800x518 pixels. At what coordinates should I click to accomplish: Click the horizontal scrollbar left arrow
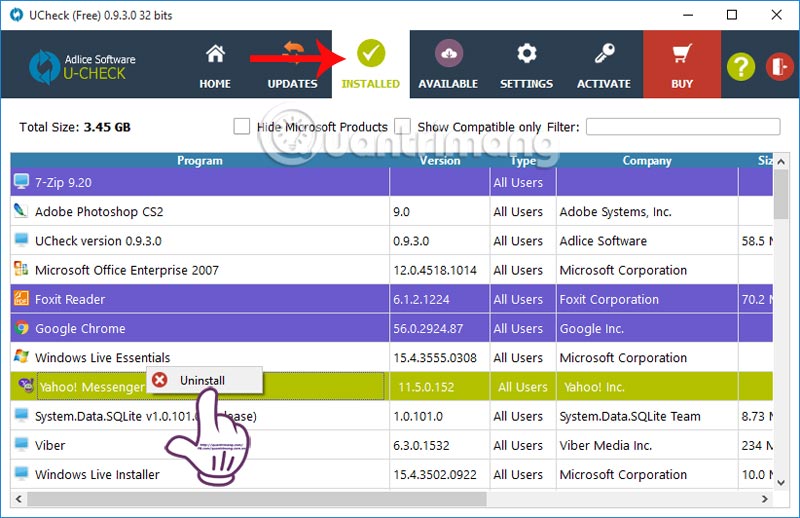click(19, 499)
